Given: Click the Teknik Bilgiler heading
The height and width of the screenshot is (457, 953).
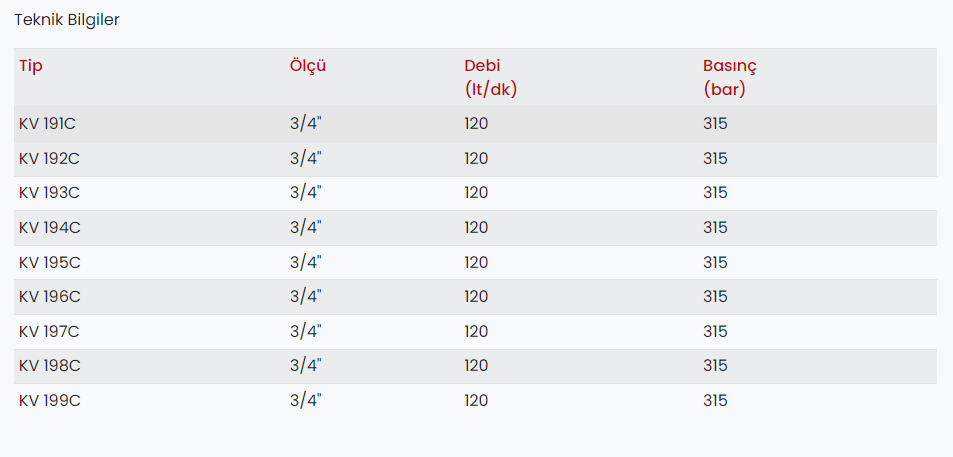Looking at the screenshot, I should coord(67,19).
